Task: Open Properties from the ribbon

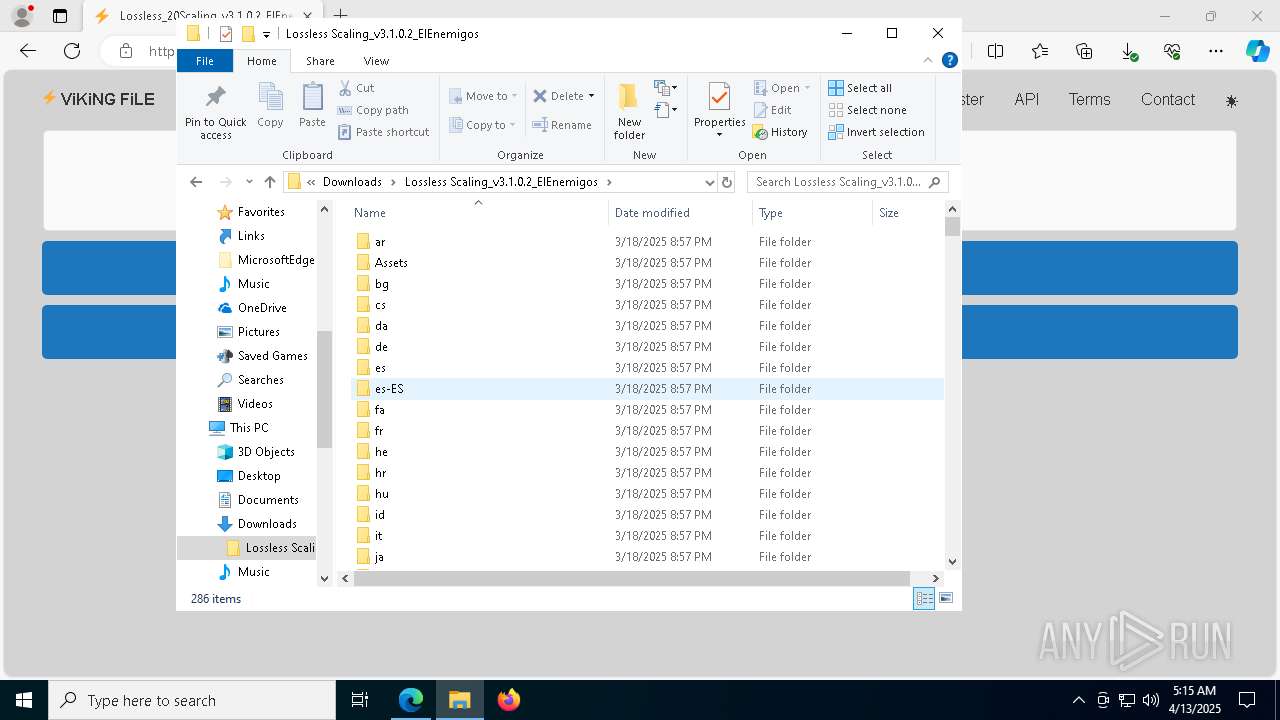Action: [x=719, y=105]
